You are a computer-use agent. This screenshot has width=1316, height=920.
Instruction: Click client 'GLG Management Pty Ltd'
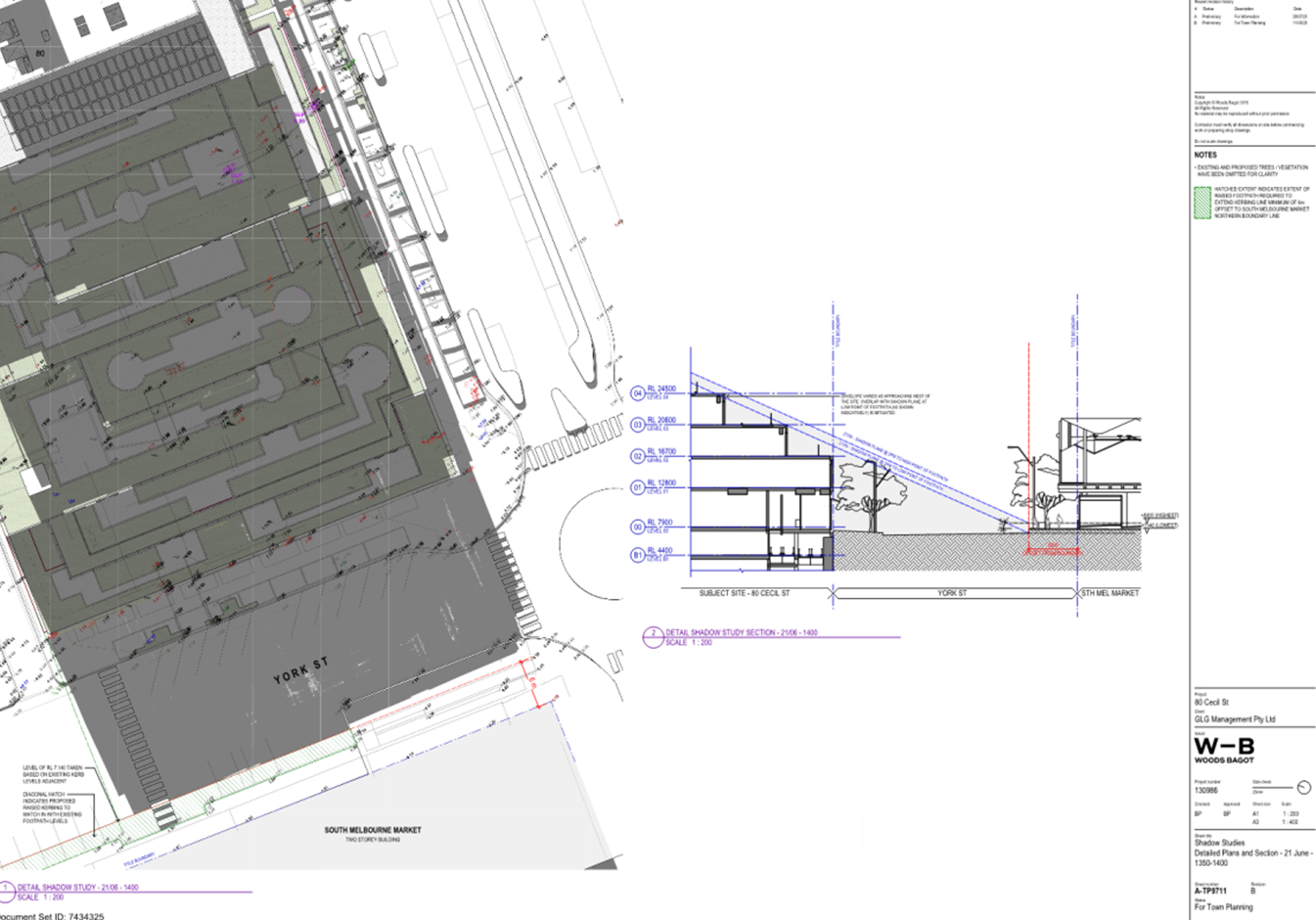[x=1235, y=719]
